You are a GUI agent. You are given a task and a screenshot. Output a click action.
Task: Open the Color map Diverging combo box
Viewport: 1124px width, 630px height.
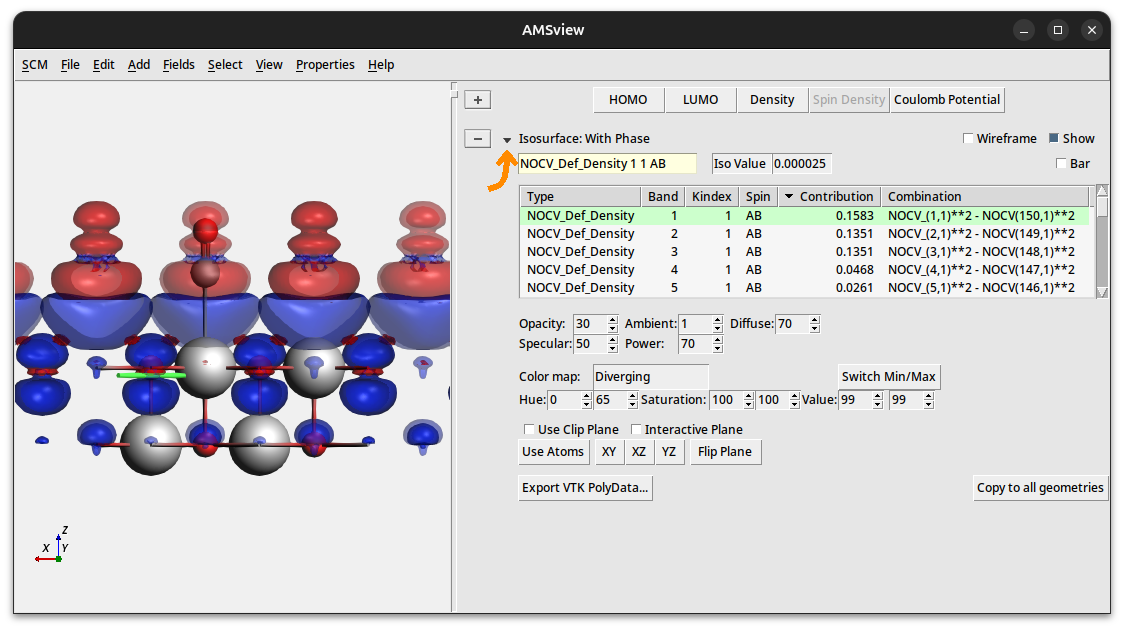coord(650,377)
